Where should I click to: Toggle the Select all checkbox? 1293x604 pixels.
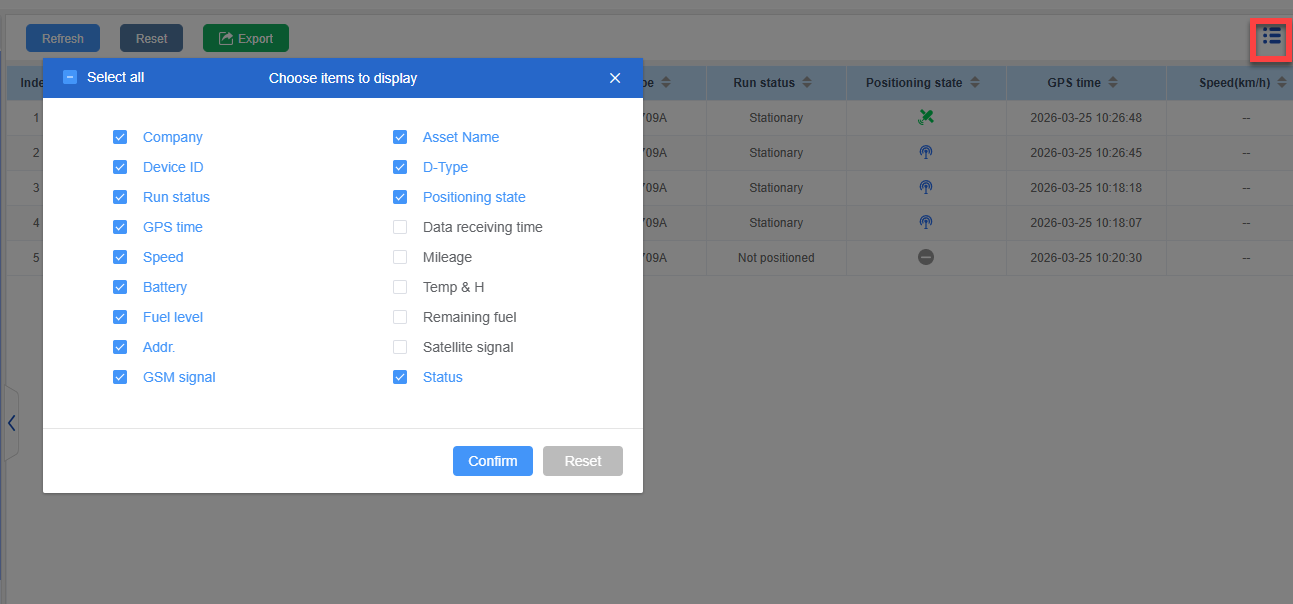coord(70,77)
